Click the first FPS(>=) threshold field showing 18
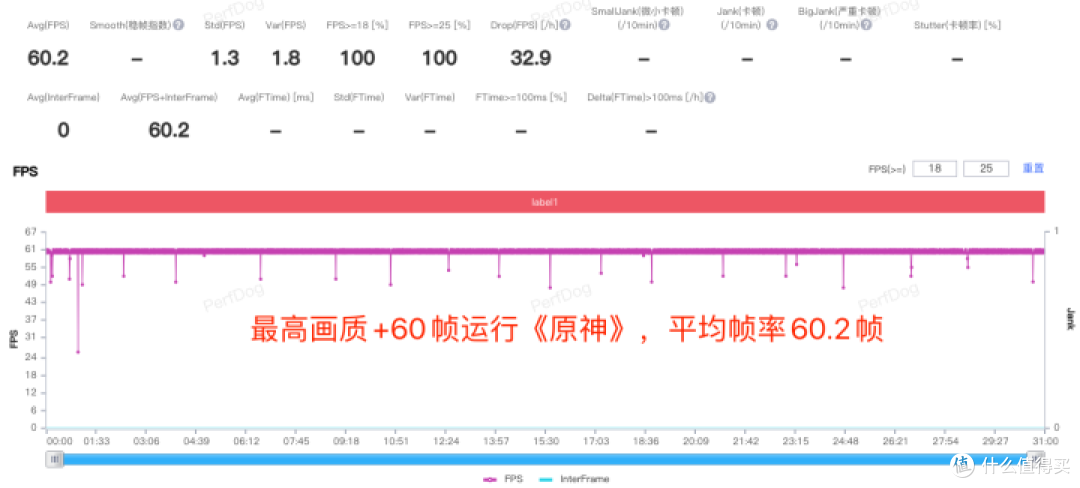 click(935, 169)
